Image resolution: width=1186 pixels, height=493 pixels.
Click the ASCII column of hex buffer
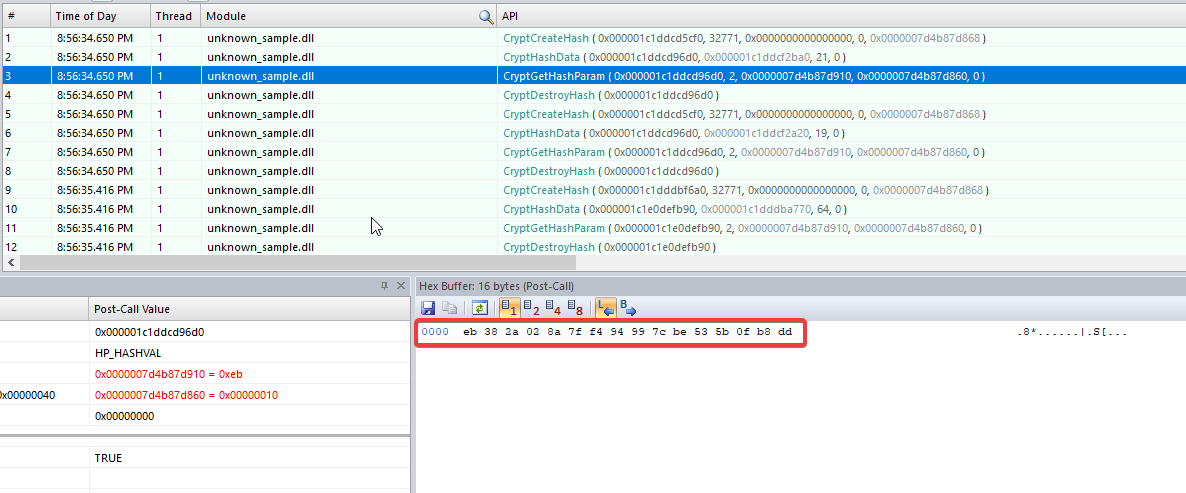click(x=1072, y=332)
